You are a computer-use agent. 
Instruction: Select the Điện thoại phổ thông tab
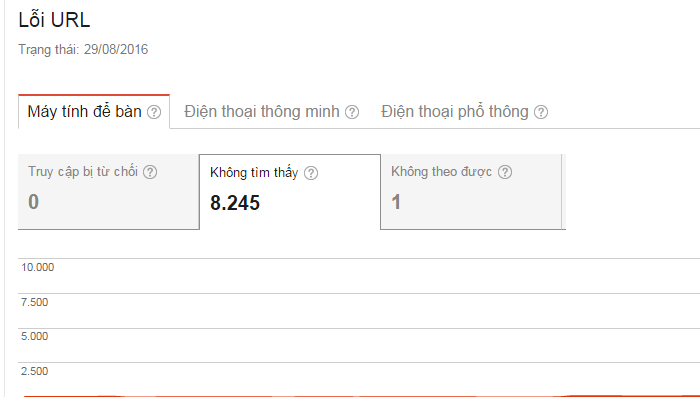pos(464,112)
